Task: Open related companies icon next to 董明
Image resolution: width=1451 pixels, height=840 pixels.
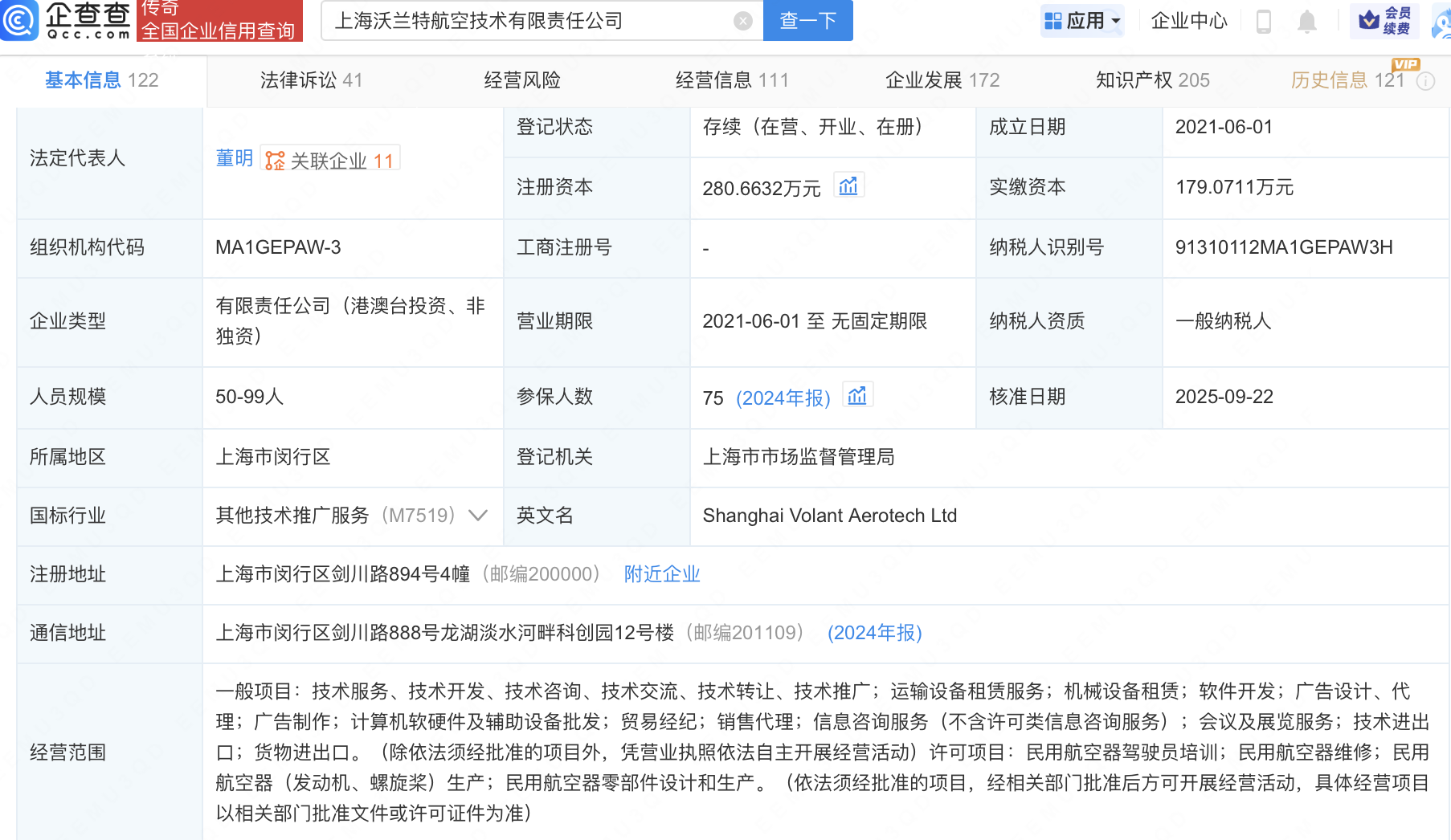Action: pyautogui.click(x=276, y=161)
